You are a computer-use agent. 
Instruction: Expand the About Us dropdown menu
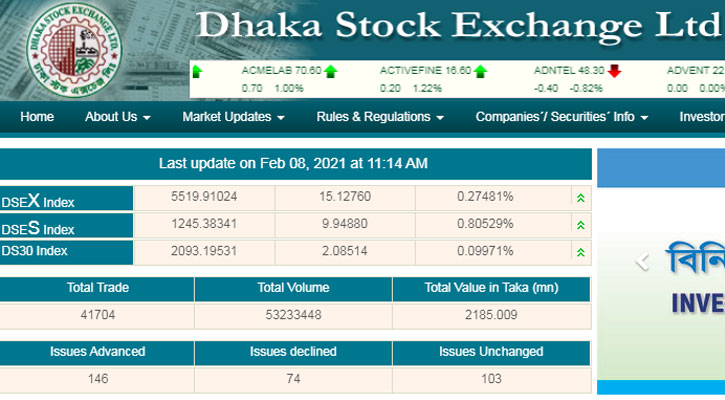point(118,117)
